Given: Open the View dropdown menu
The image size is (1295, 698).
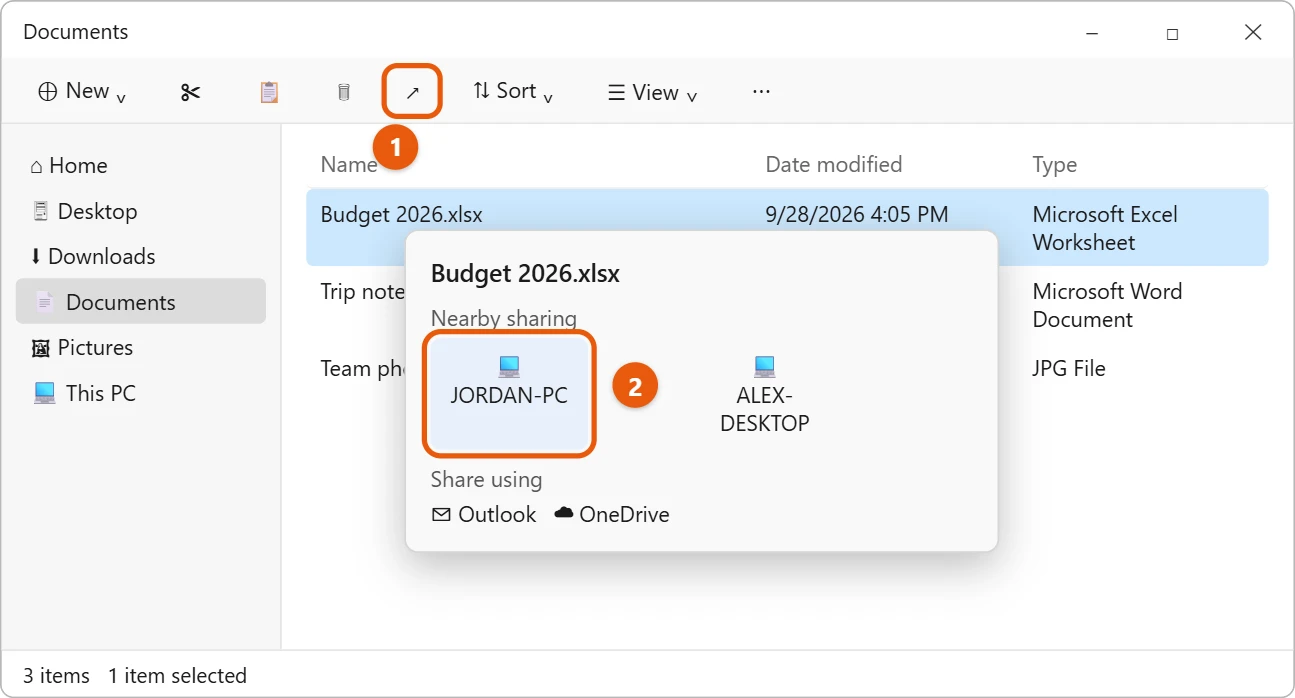Looking at the screenshot, I should coord(652,92).
